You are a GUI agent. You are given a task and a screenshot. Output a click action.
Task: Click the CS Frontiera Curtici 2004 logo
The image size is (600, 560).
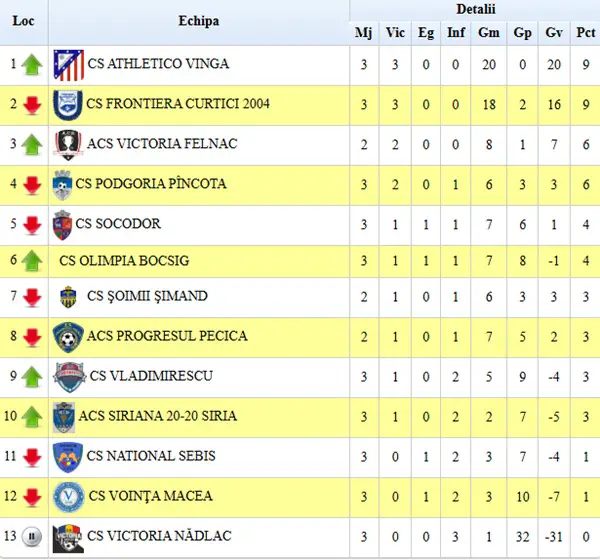click(68, 105)
